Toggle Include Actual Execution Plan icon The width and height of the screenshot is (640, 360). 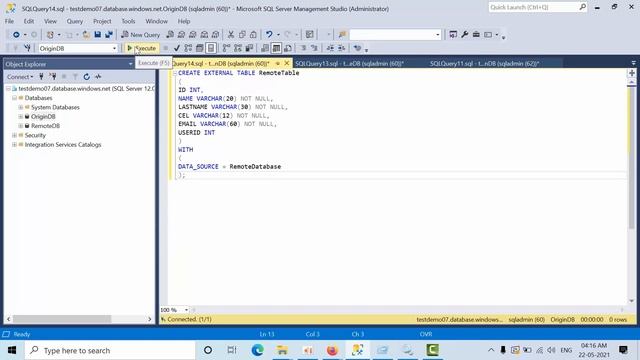[x=227, y=48]
